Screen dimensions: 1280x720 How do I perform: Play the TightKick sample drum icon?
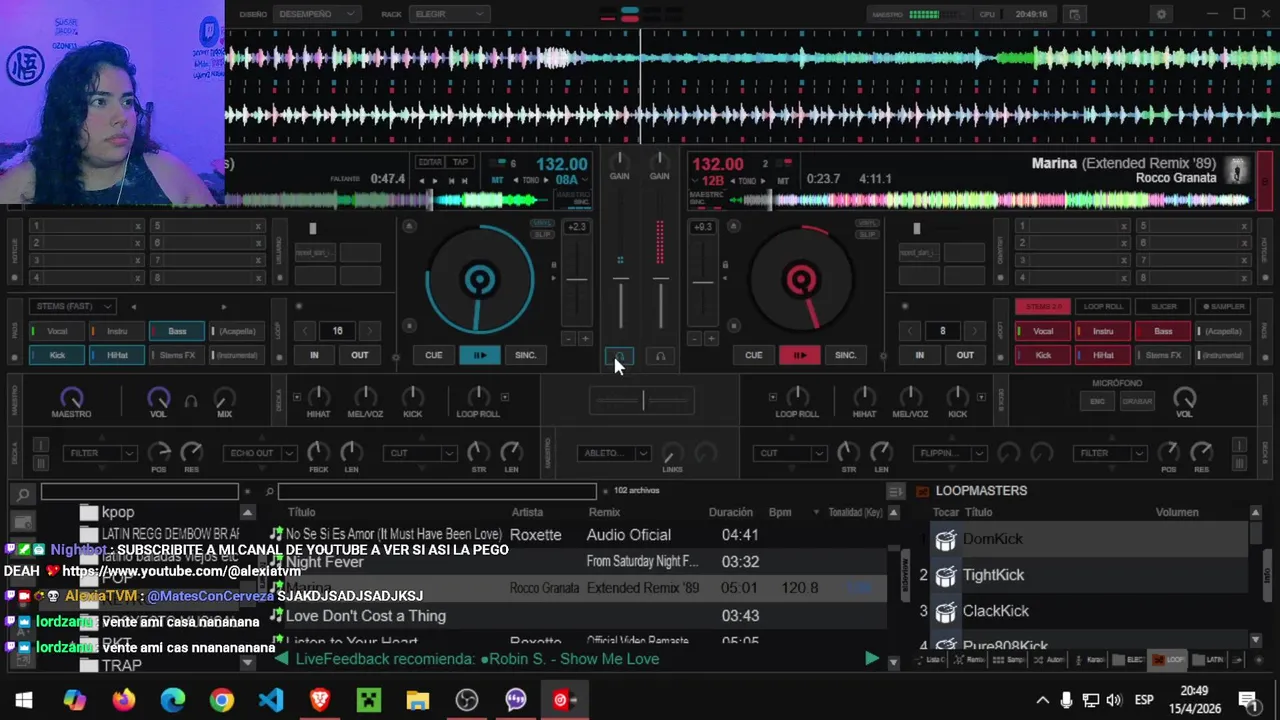point(945,576)
